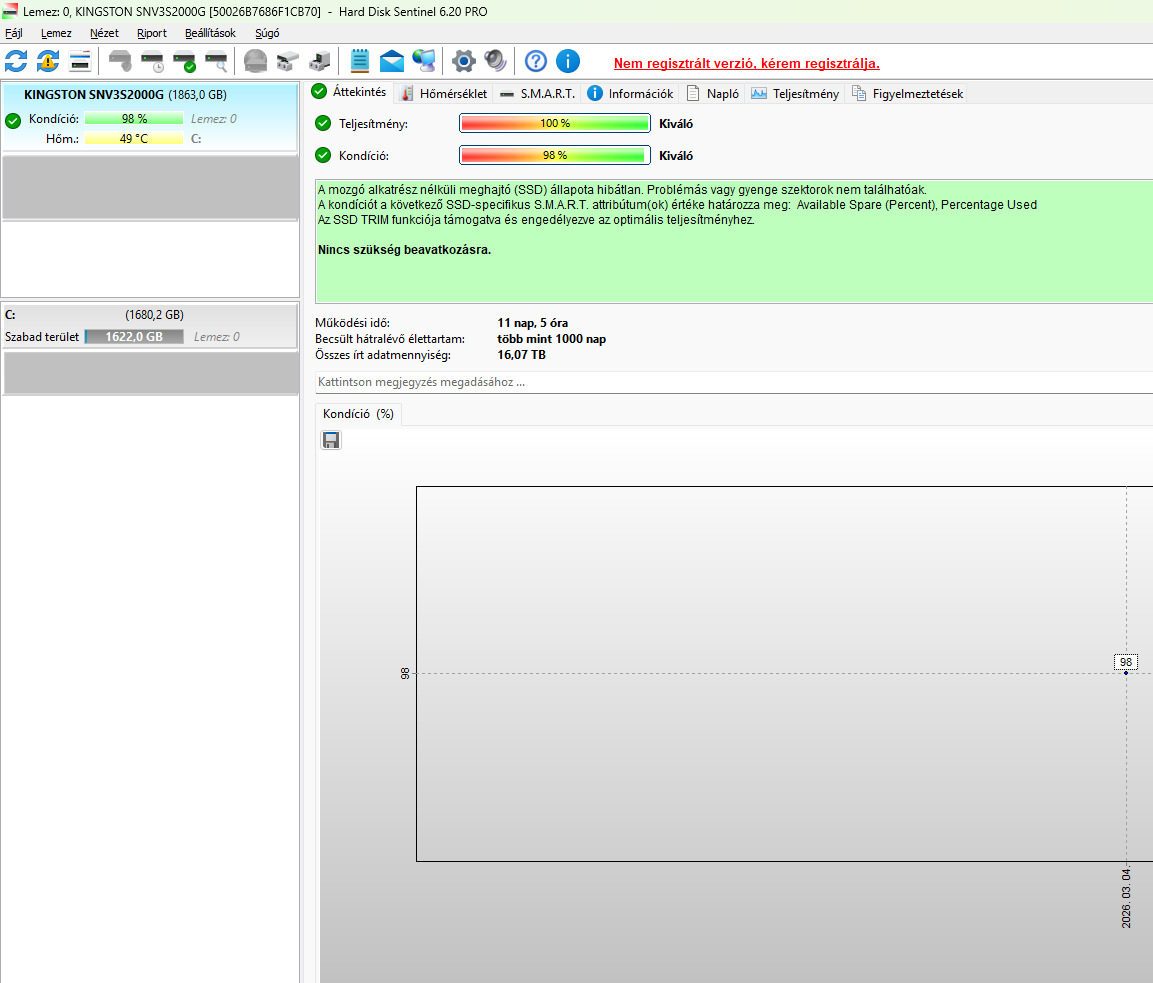Open the Fájl menu
Viewport: 1153px width, 983px height.
click(14, 33)
